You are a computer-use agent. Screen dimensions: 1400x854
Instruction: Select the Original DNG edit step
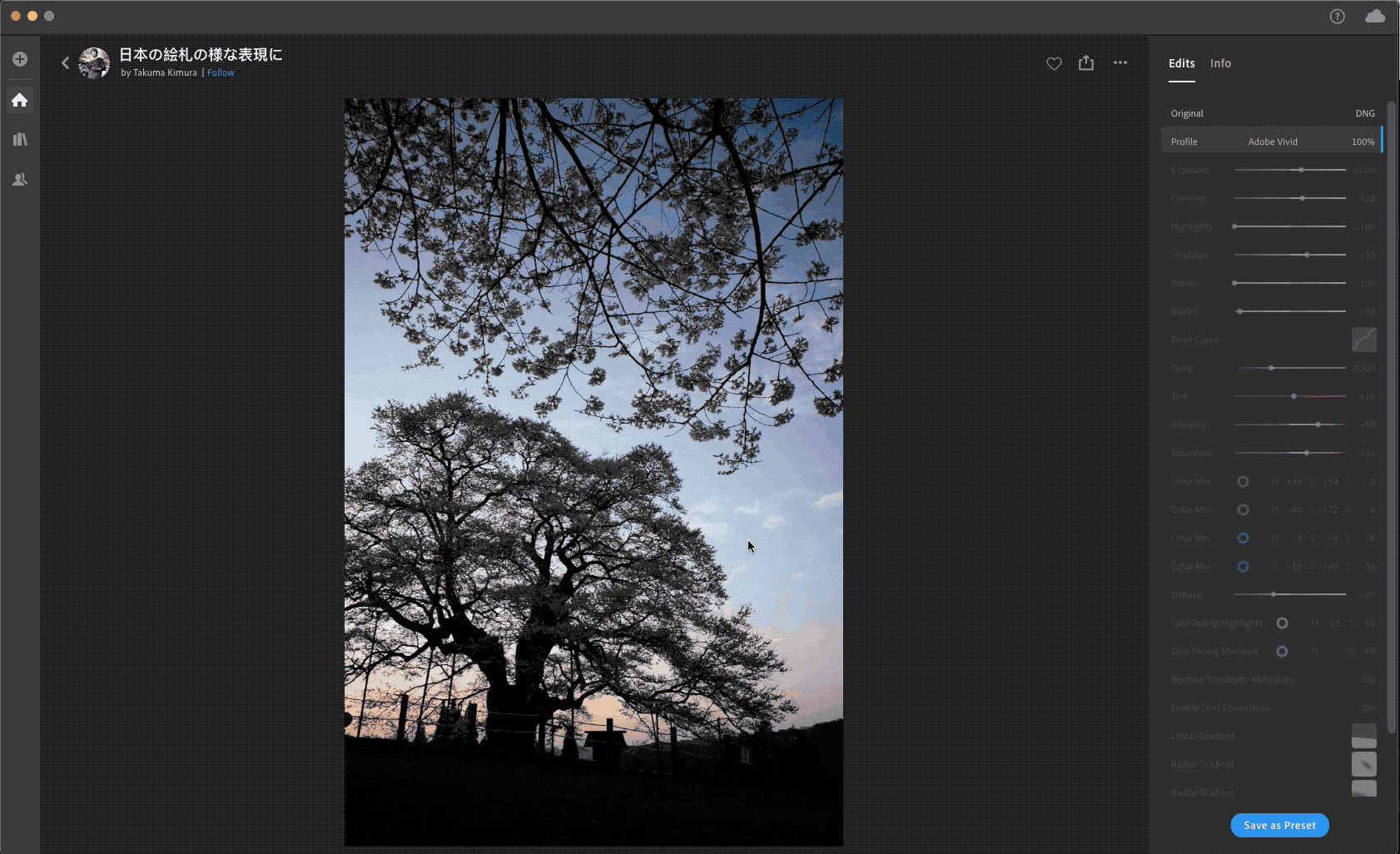1271,113
